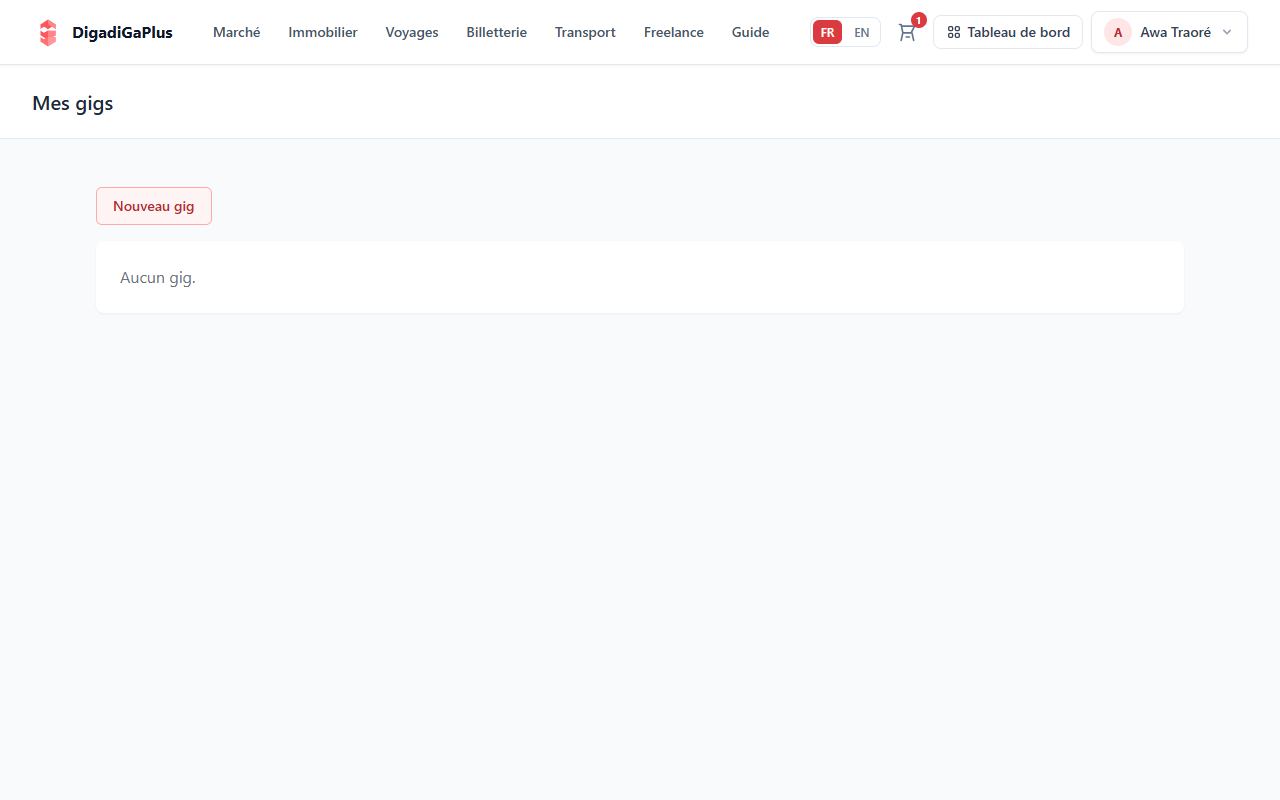Click the DigadiGaPlus logo icon

click(x=48, y=32)
